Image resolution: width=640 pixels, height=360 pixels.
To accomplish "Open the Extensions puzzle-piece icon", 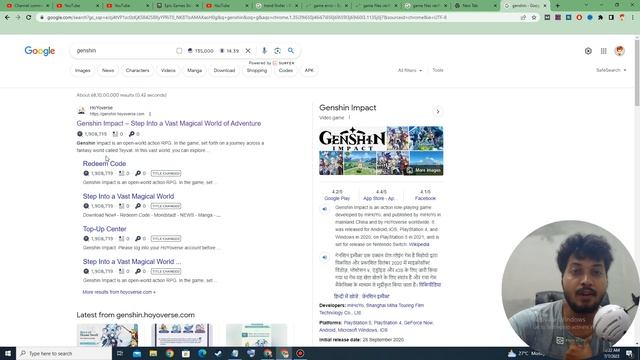I will tap(600, 18).
